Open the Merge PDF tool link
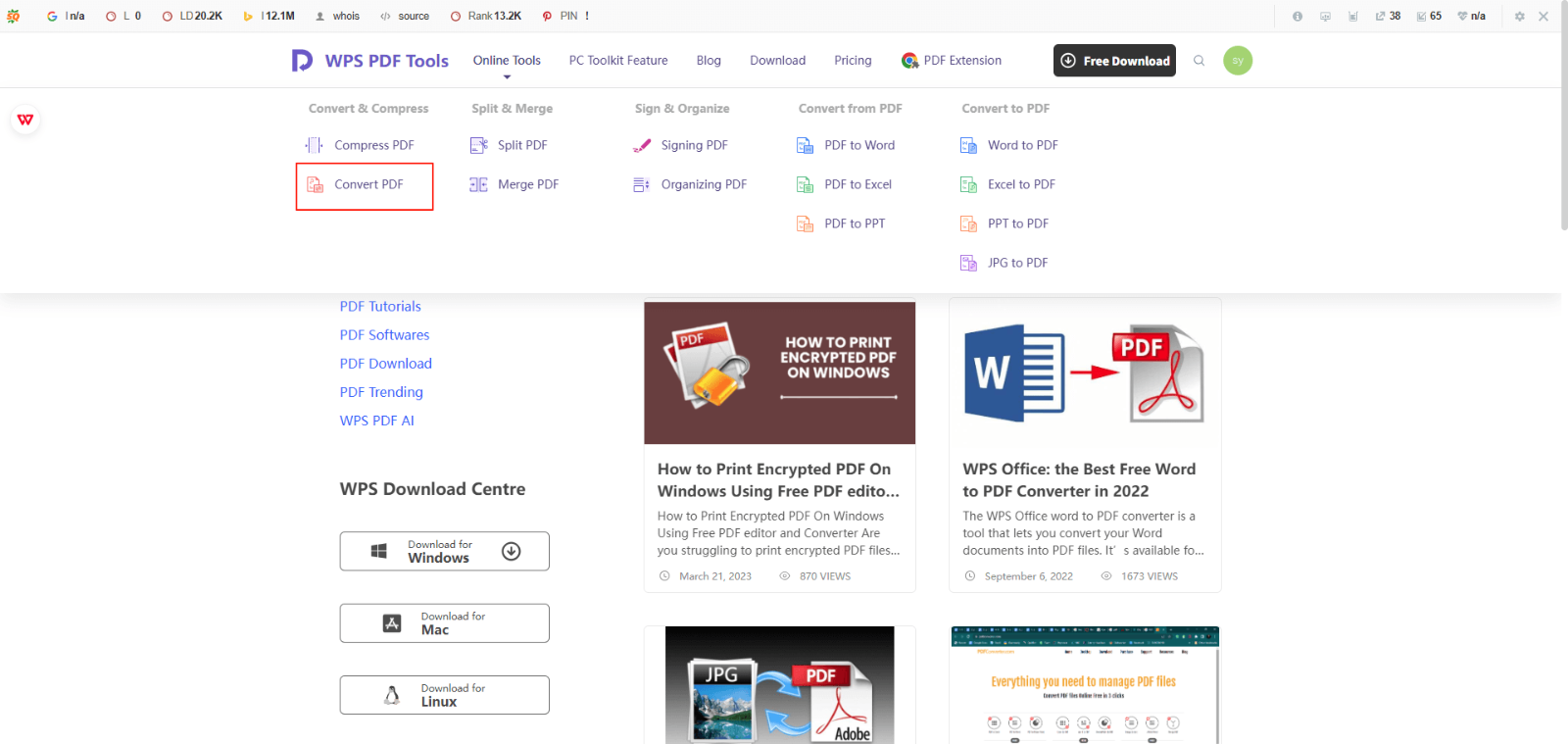This screenshot has width=1568, height=744. coord(528,184)
